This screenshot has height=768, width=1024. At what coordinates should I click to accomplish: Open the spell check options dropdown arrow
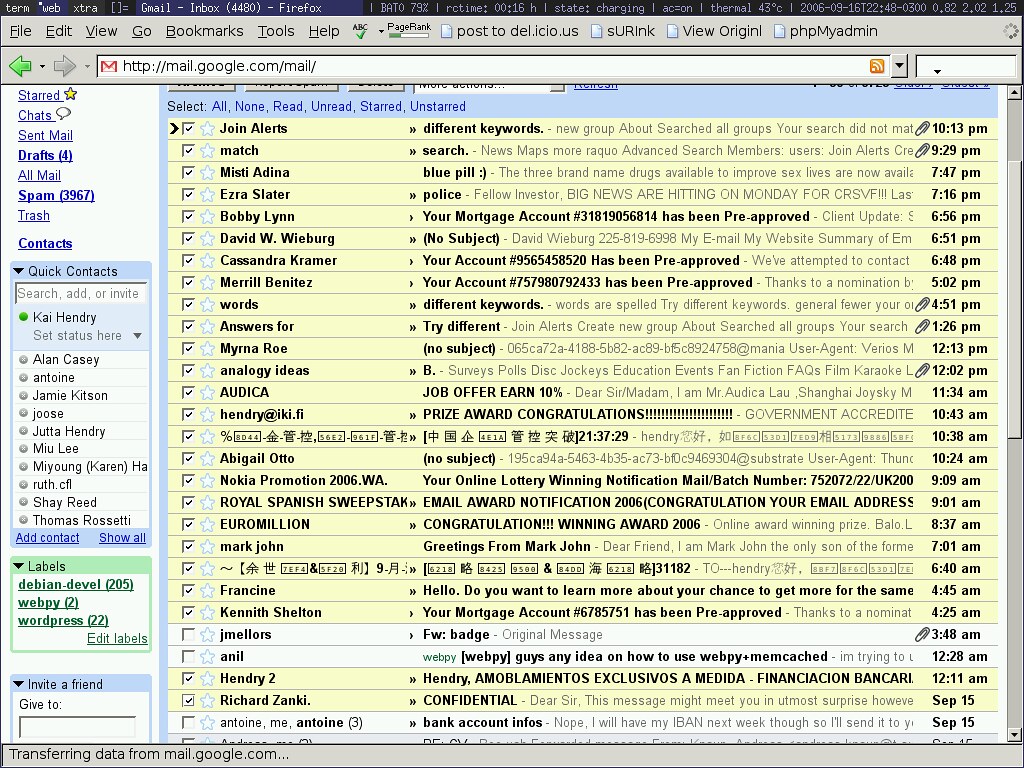pos(381,31)
